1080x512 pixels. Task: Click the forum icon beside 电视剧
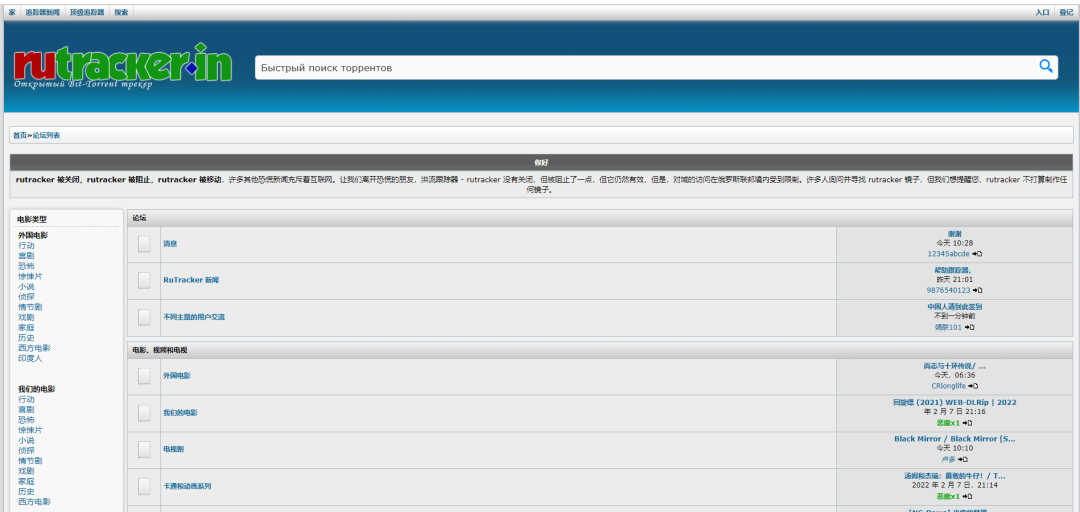(144, 449)
